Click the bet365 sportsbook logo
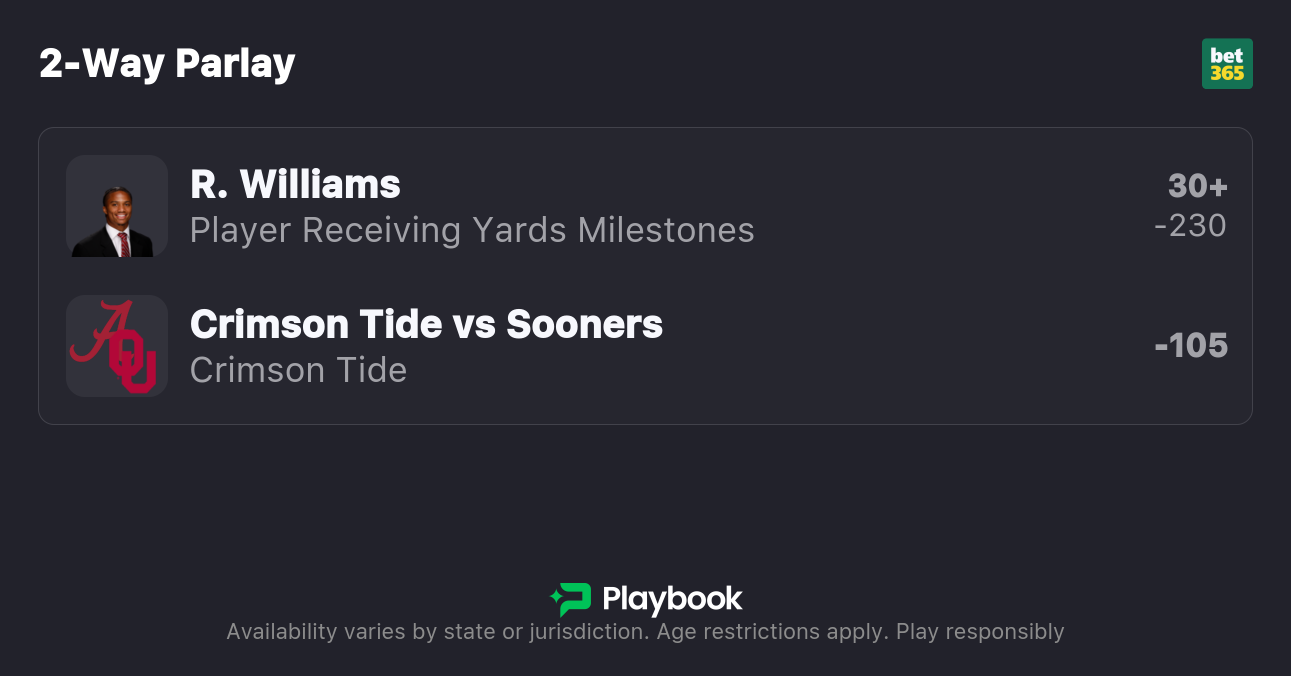 pyautogui.click(x=1227, y=64)
